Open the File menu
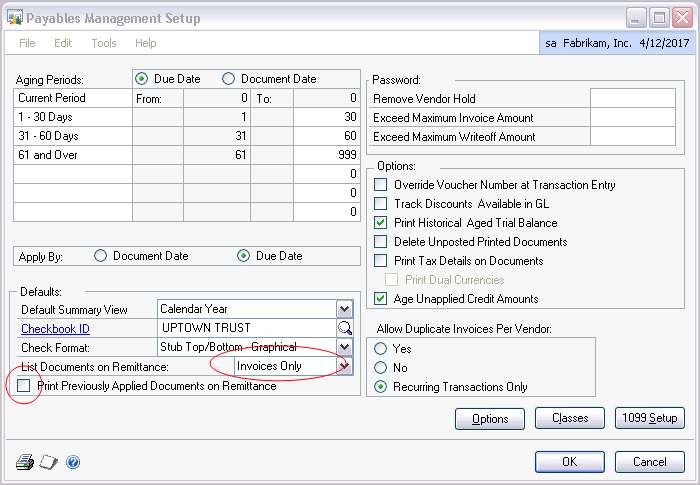 point(28,43)
